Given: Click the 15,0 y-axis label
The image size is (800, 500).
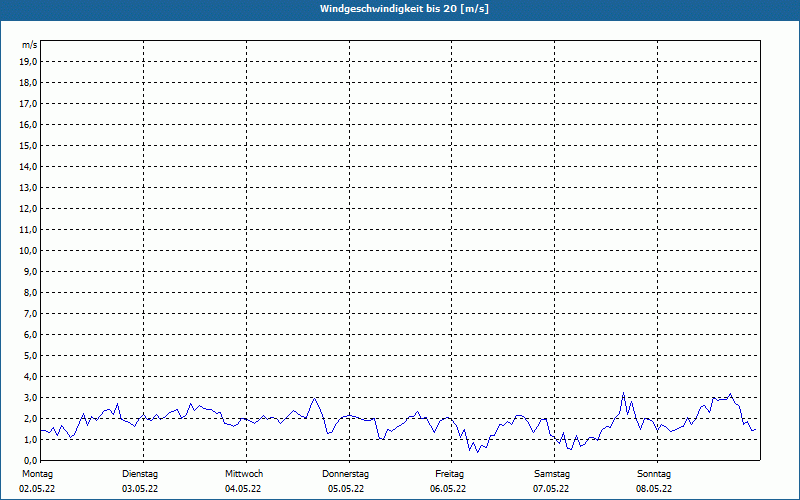Looking at the screenshot, I should pos(29,145).
